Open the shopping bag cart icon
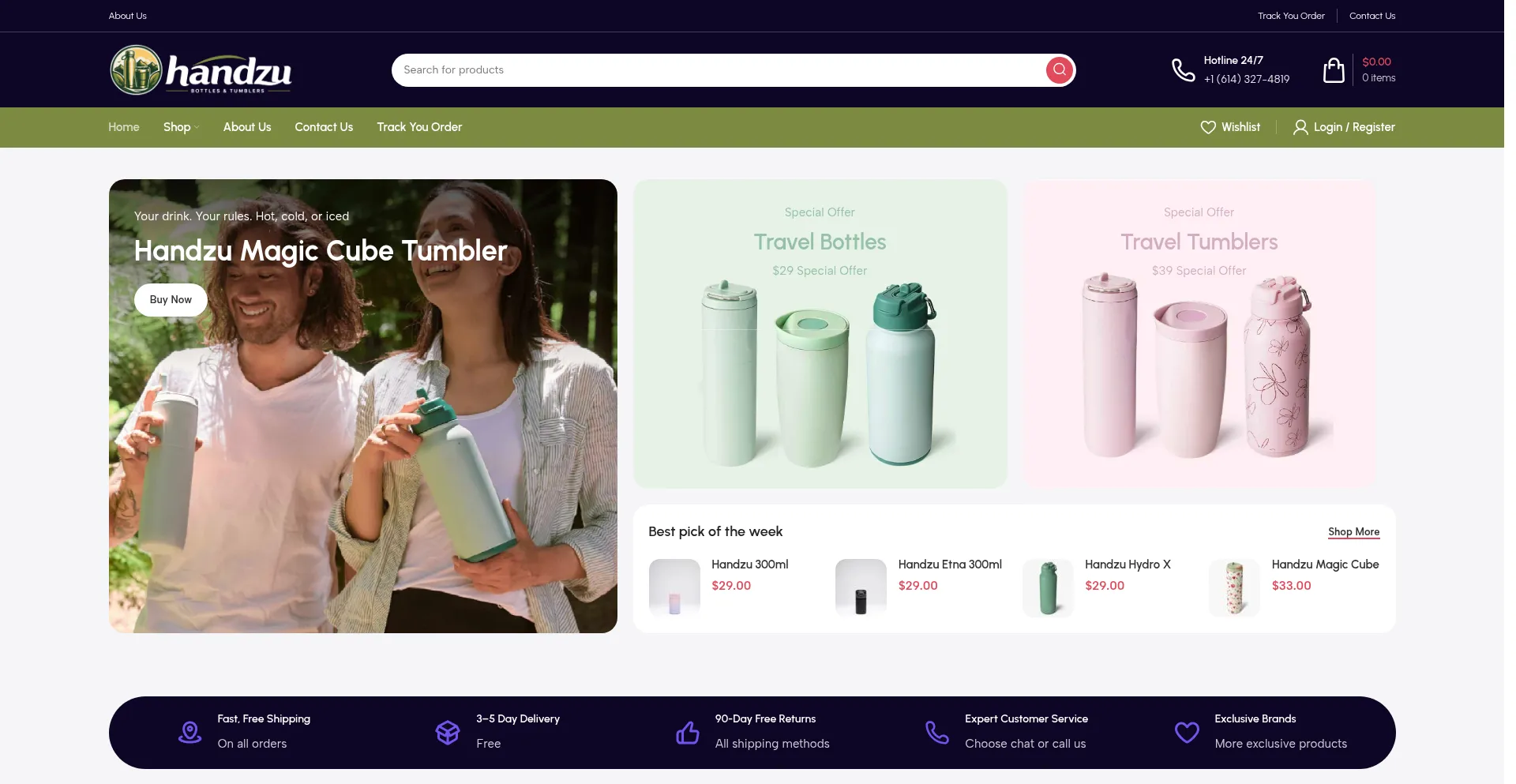Image resolution: width=1516 pixels, height=784 pixels. (x=1334, y=69)
